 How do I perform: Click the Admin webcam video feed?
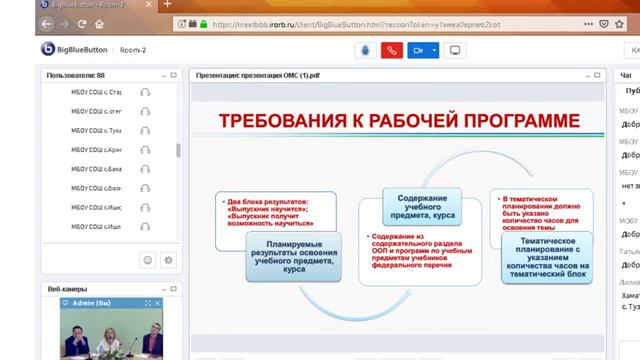click(x=111, y=334)
